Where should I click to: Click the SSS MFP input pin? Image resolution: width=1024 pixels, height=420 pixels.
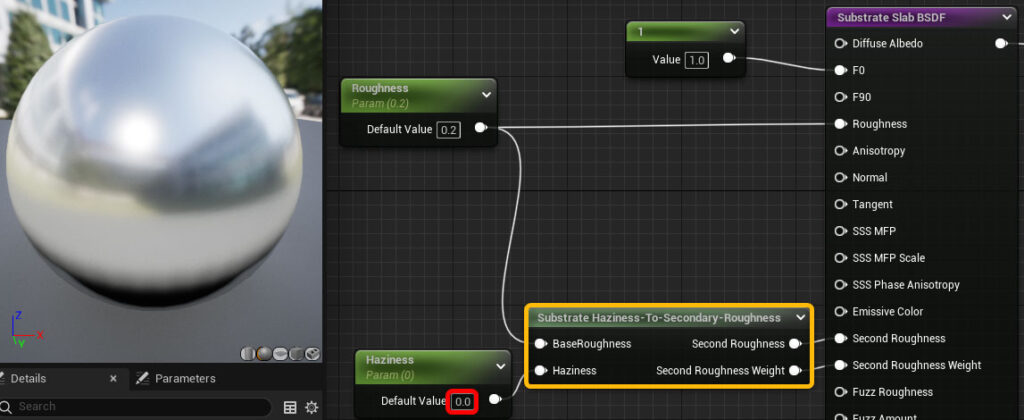[840, 231]
